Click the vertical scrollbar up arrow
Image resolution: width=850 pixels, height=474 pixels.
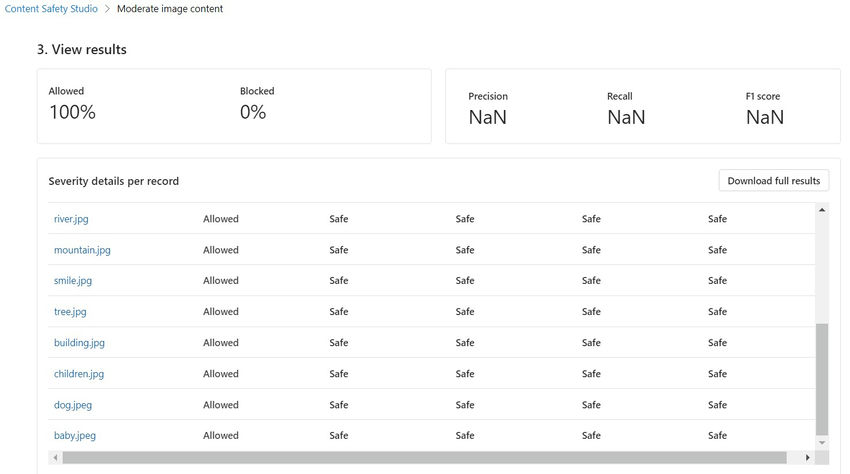pyautogui.click(x=822, y=210)
